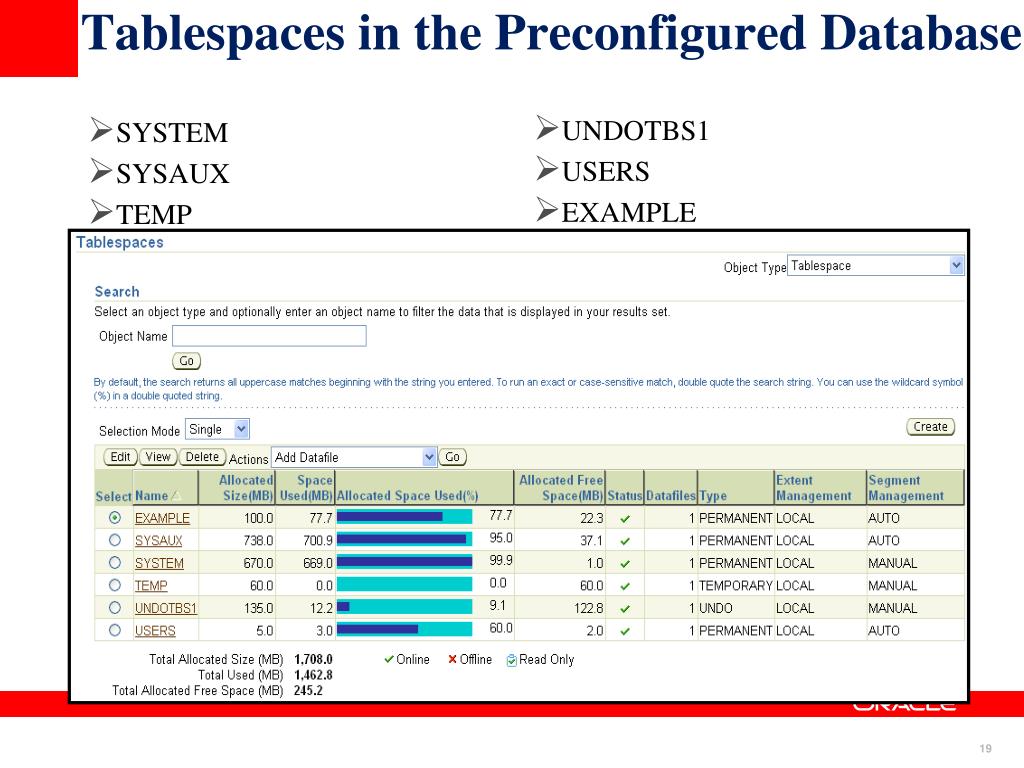Click the Tablespaces page heading
The height and width of the screenshot is (768, 1024).
tap(120, 242)
